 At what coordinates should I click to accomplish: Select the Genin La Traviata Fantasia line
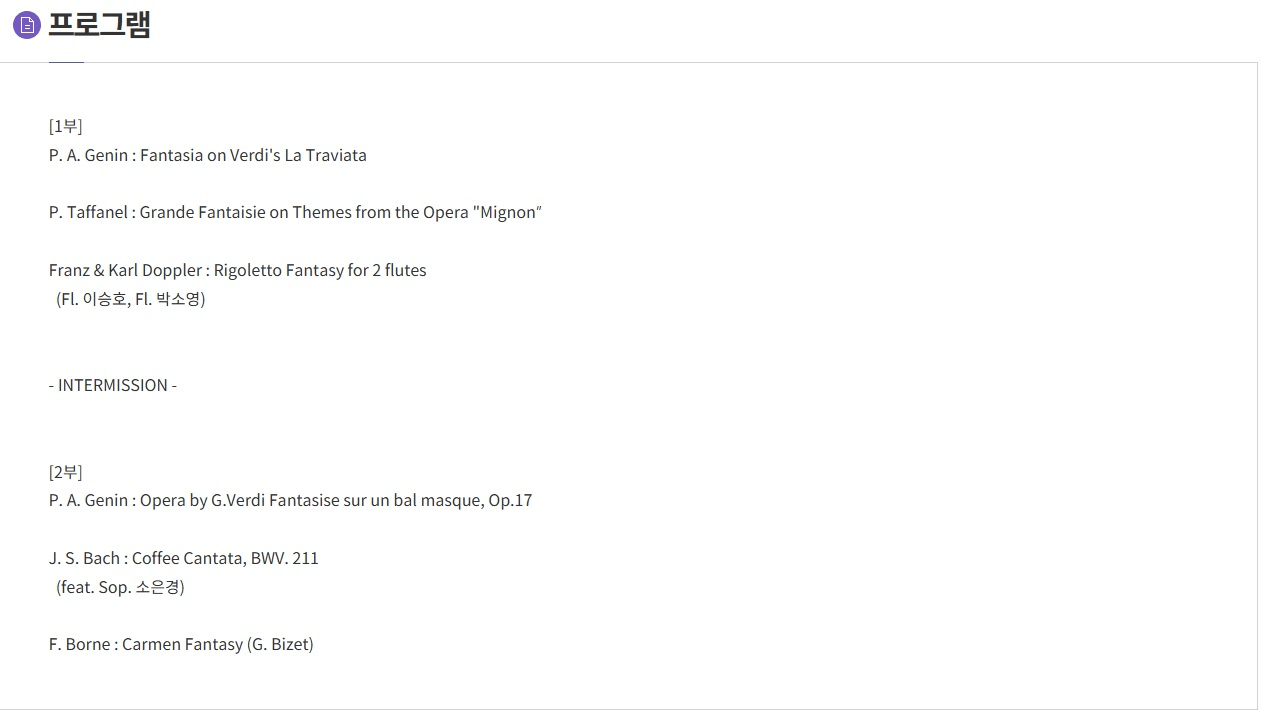pyautogui.click(x=208, y=155)
